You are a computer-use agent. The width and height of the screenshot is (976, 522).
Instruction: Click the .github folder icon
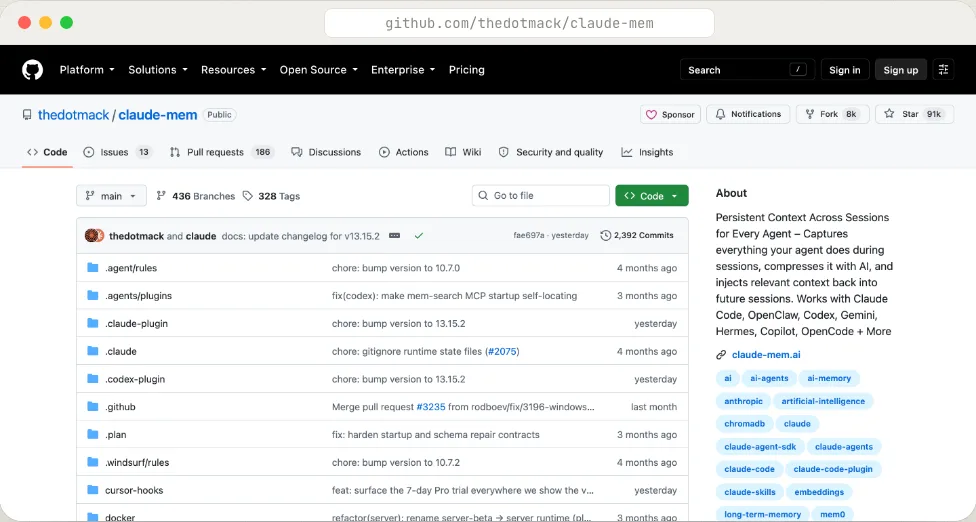tap(93, 407)
